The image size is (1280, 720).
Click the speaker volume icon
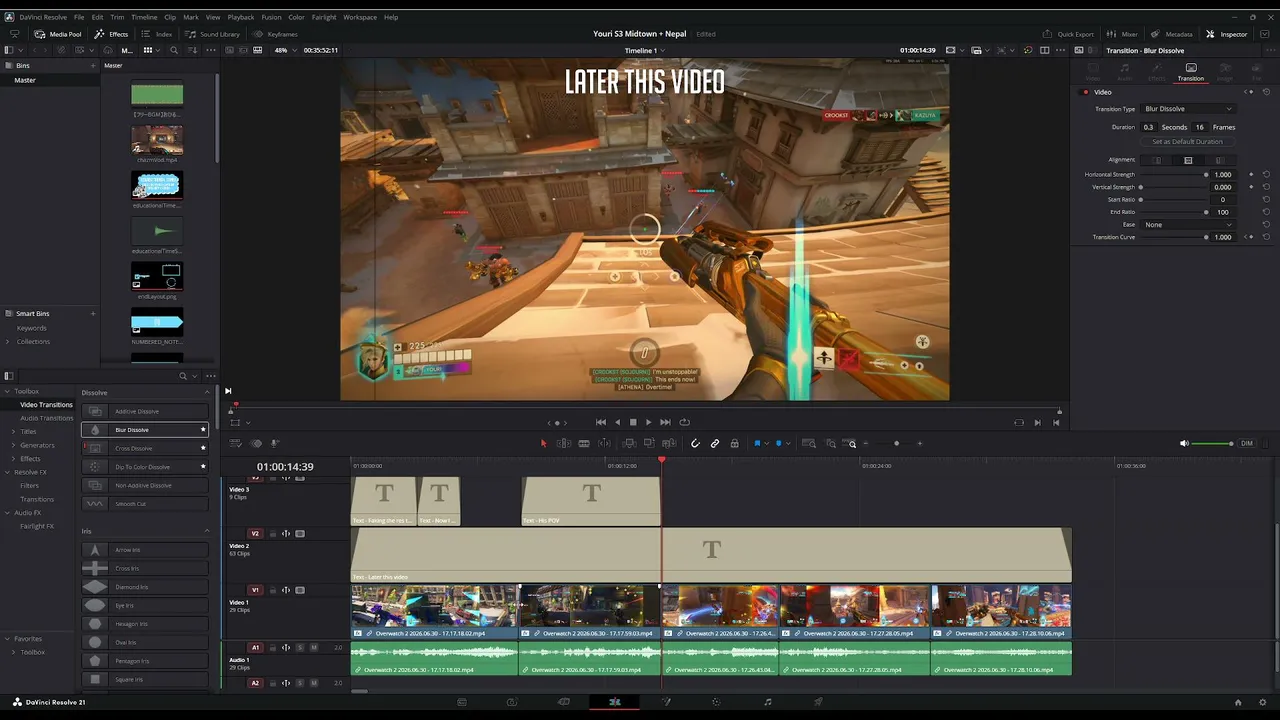[x=1185, y=443]
